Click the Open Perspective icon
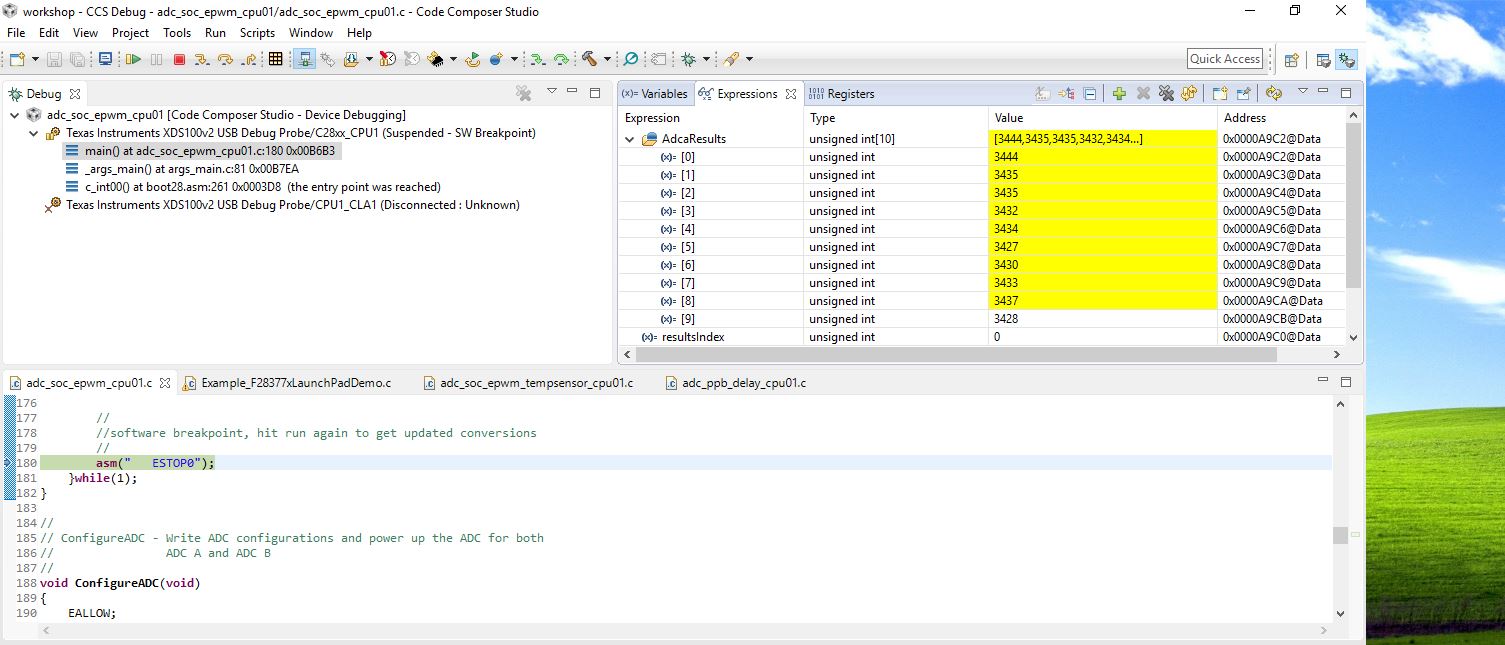The height and width of the screenshot is (645, 1505). 1291,60
